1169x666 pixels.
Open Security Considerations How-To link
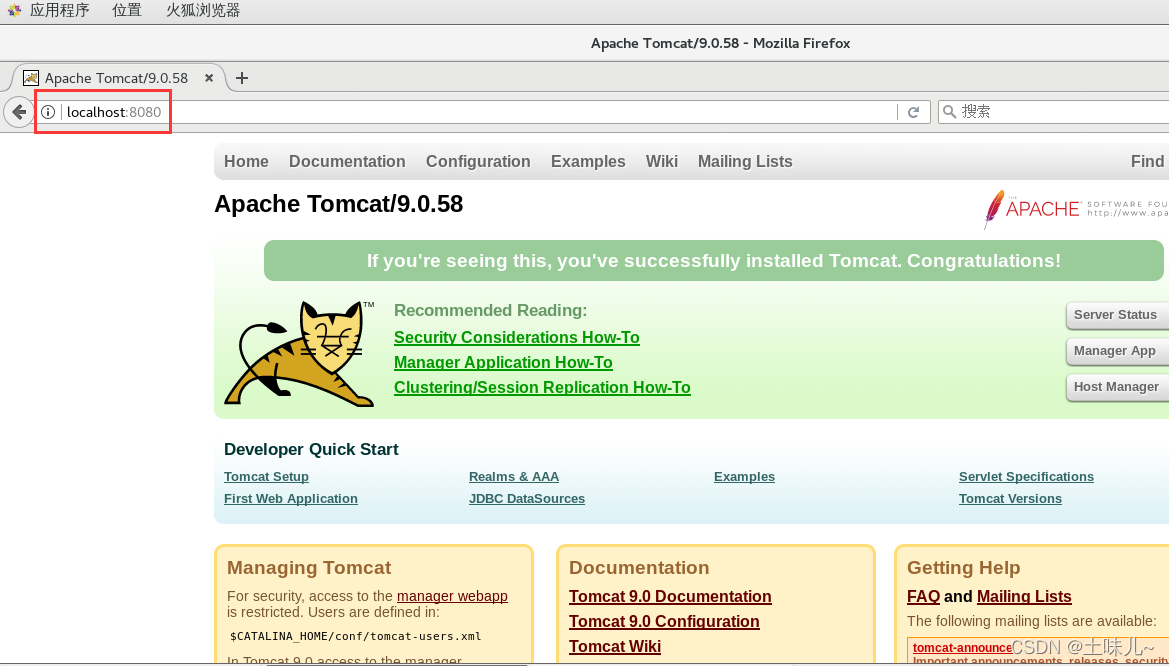517,337
